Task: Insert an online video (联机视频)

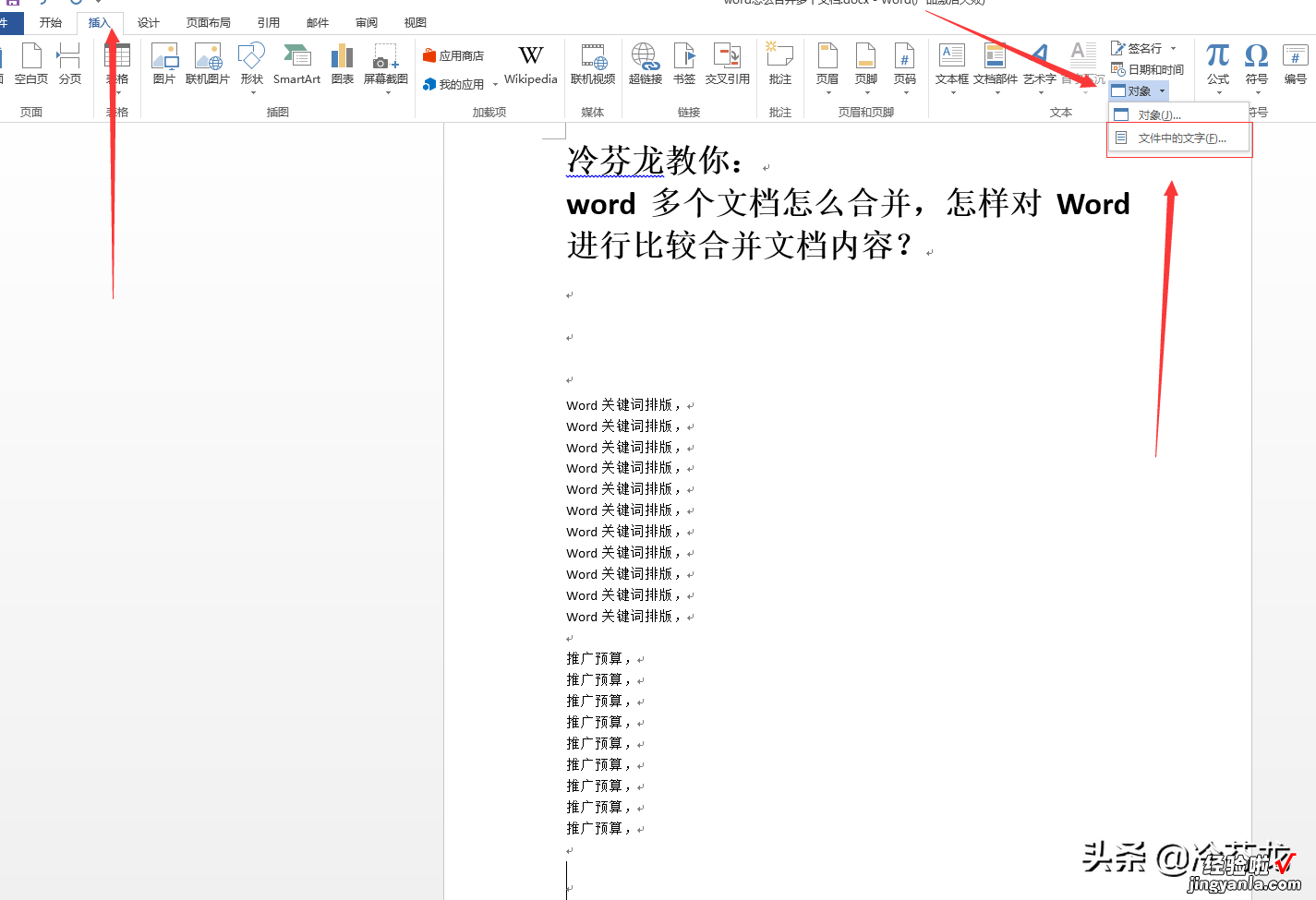Action: pyautogui.click(x=593, y=64)
